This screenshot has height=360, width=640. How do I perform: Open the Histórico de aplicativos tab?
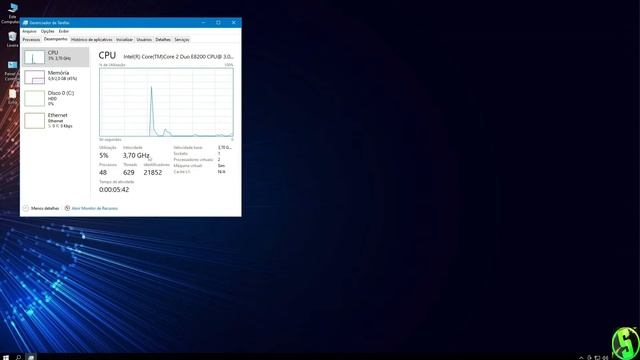[91, 40]
